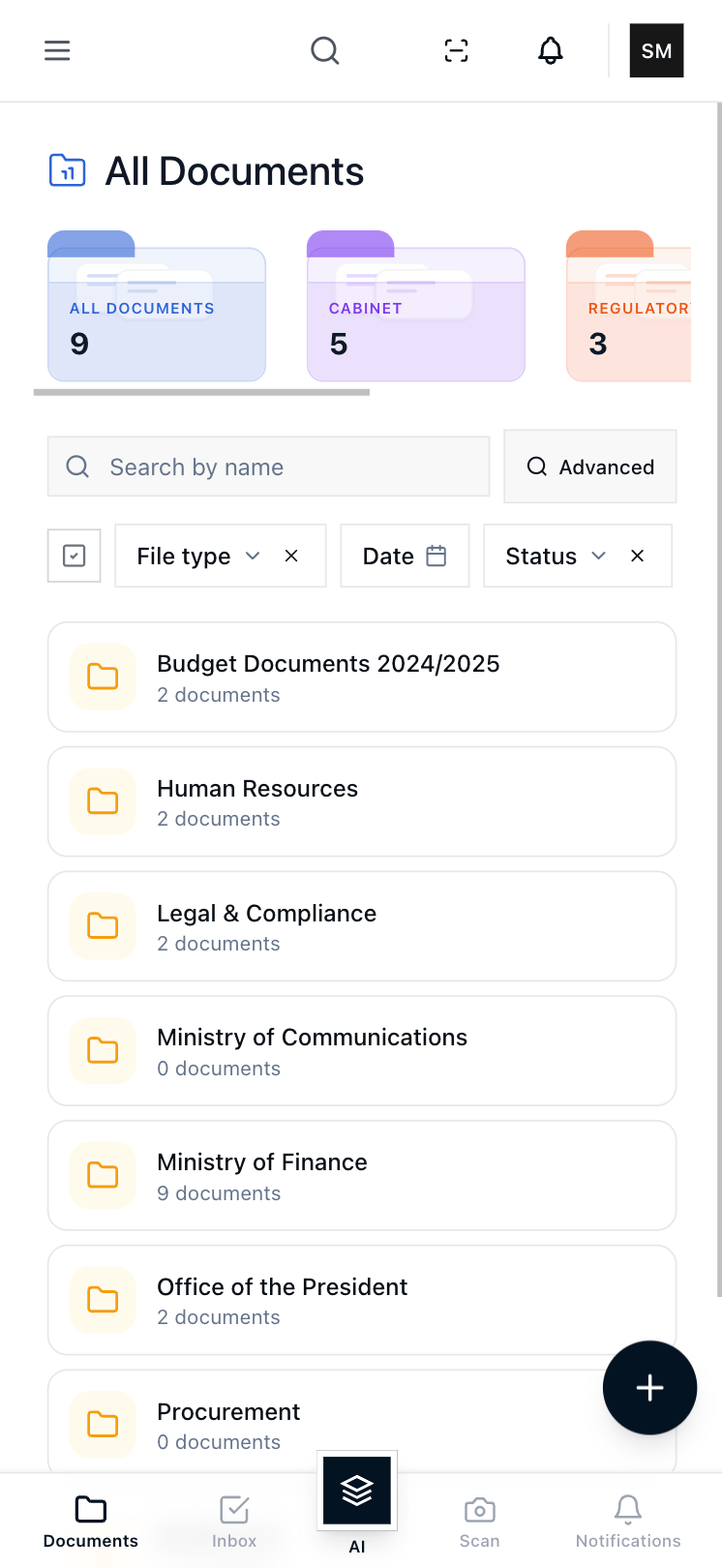Switch to the Documents tab

pos(91,1522)
